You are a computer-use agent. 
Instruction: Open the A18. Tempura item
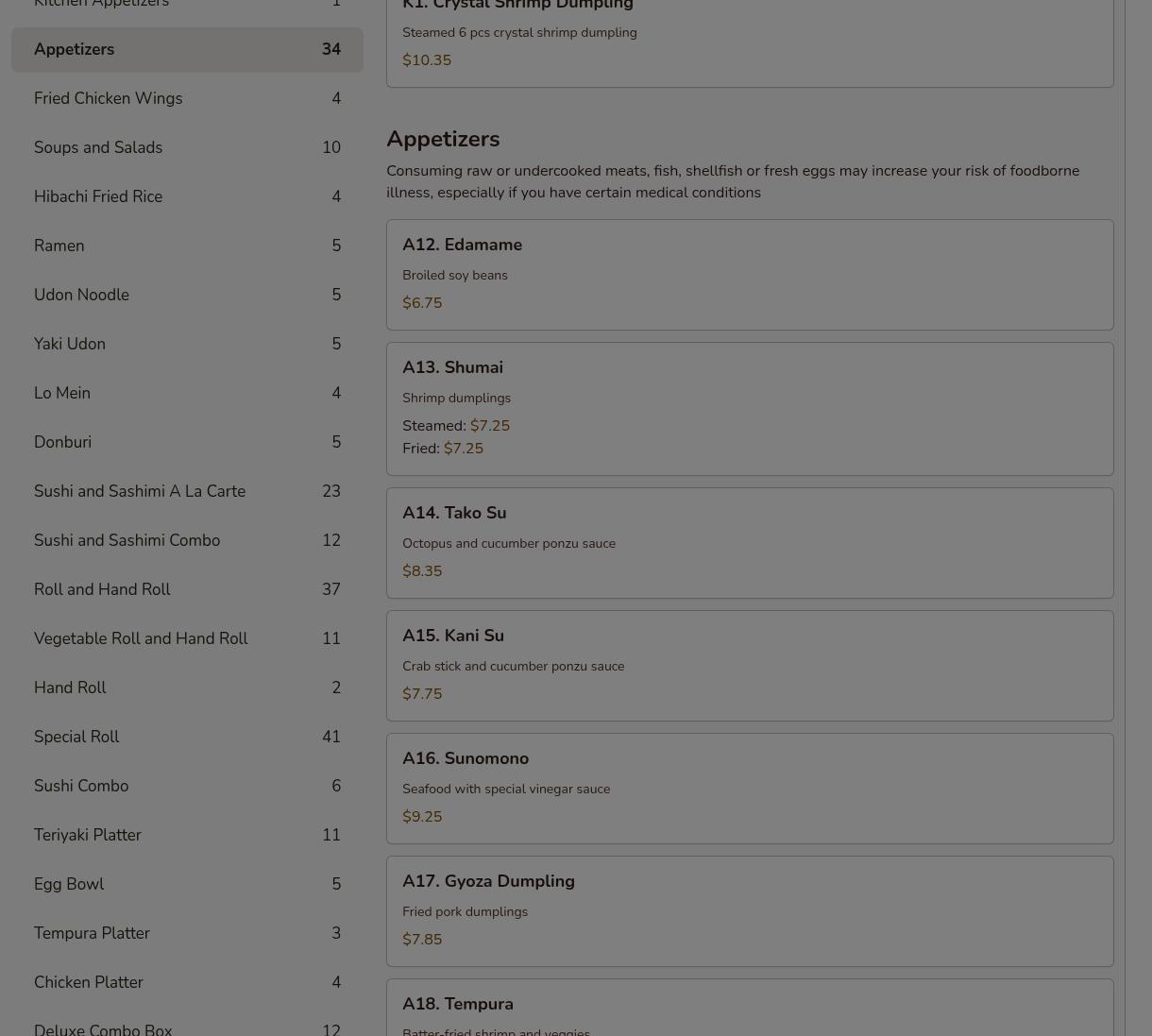[x=750, y=1009]
